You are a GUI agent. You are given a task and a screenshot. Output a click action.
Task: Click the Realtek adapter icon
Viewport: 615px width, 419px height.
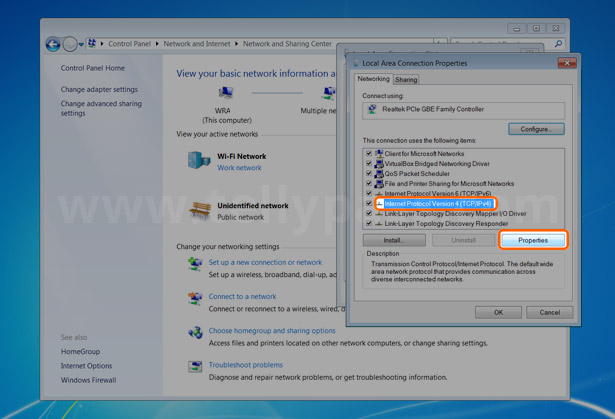pos(372,109)
